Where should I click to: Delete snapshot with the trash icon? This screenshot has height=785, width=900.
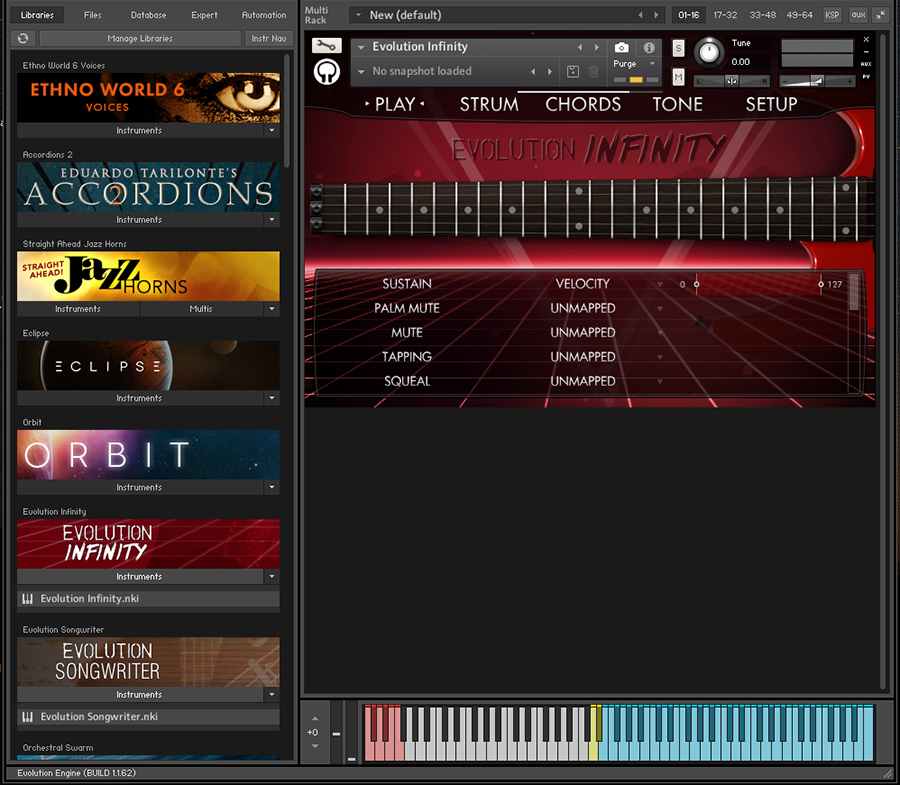click(x=594, y=72)
